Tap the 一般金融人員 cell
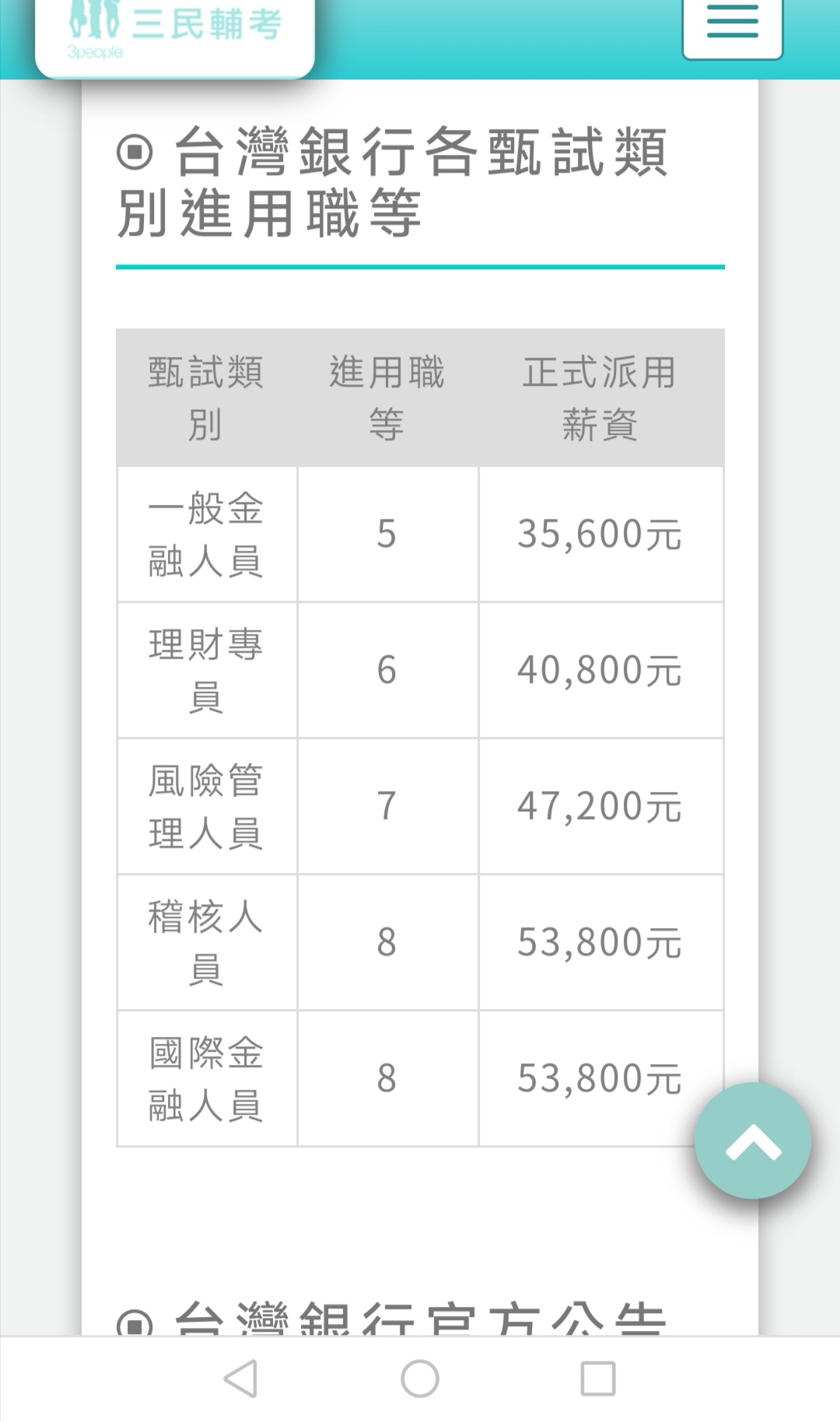 coord(206,534)
